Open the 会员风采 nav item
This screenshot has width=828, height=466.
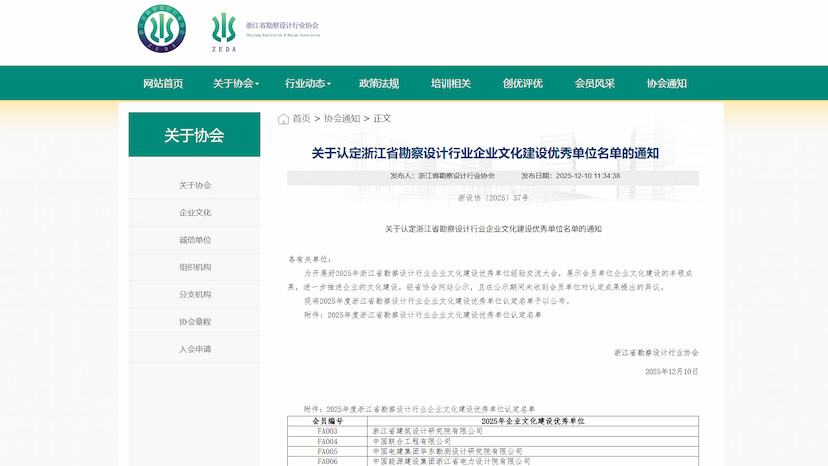pyautogui.click(x=595, y=83)
